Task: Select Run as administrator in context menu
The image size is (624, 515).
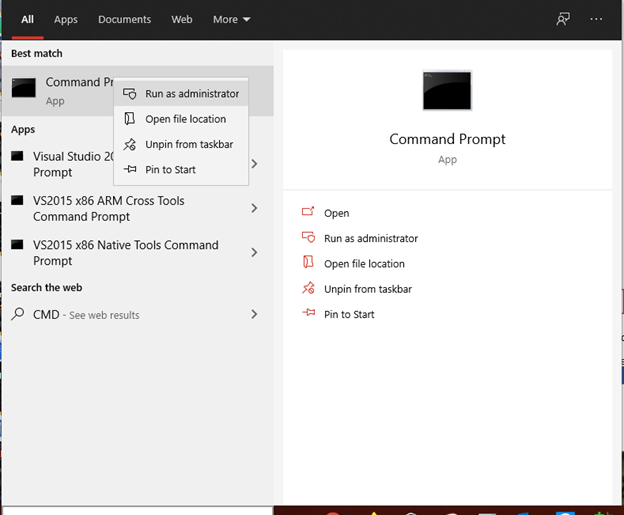Action: pos(181,94)
